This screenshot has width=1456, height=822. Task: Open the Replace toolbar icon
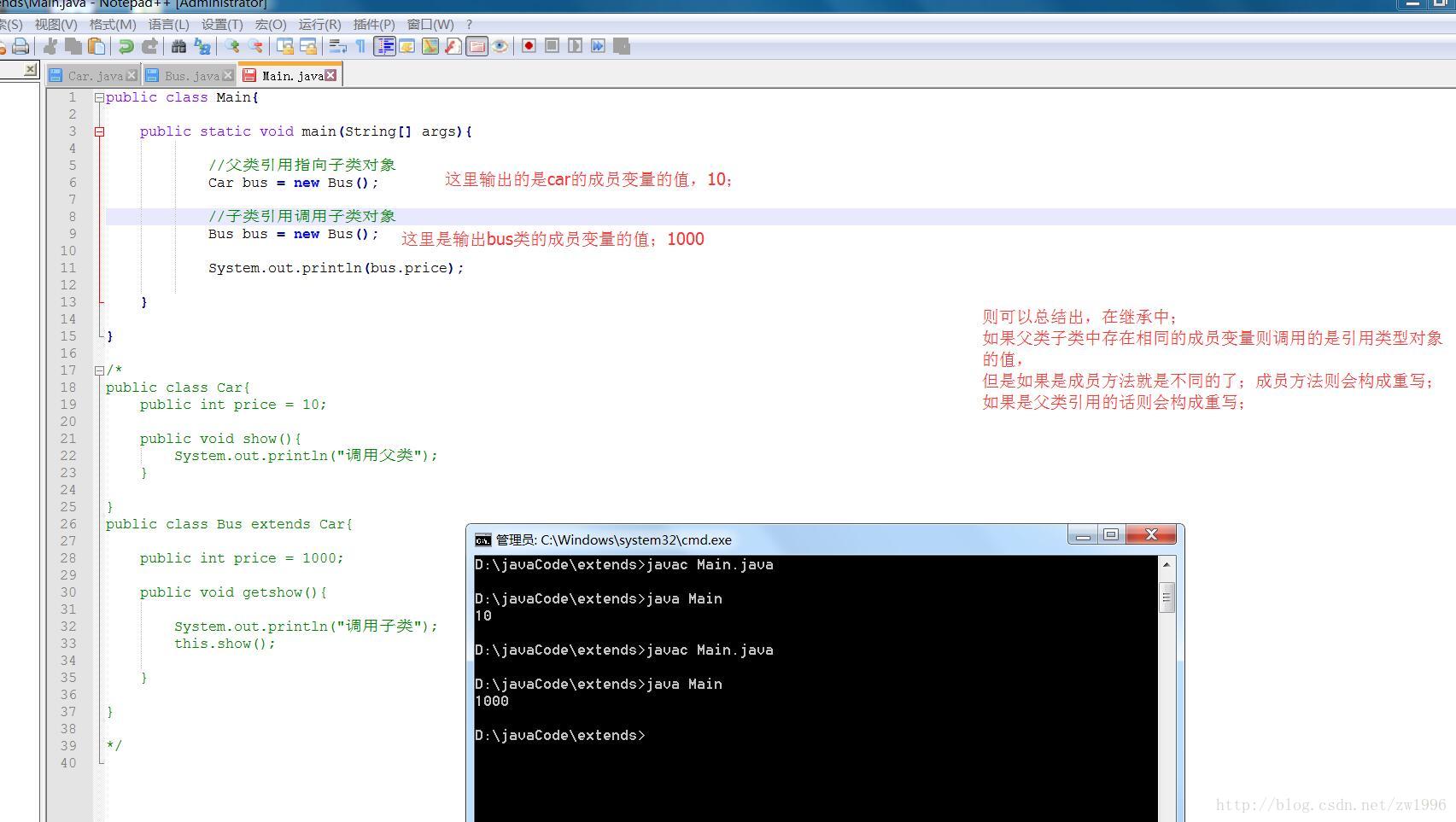pyautogui.click(x=202, y=46)
